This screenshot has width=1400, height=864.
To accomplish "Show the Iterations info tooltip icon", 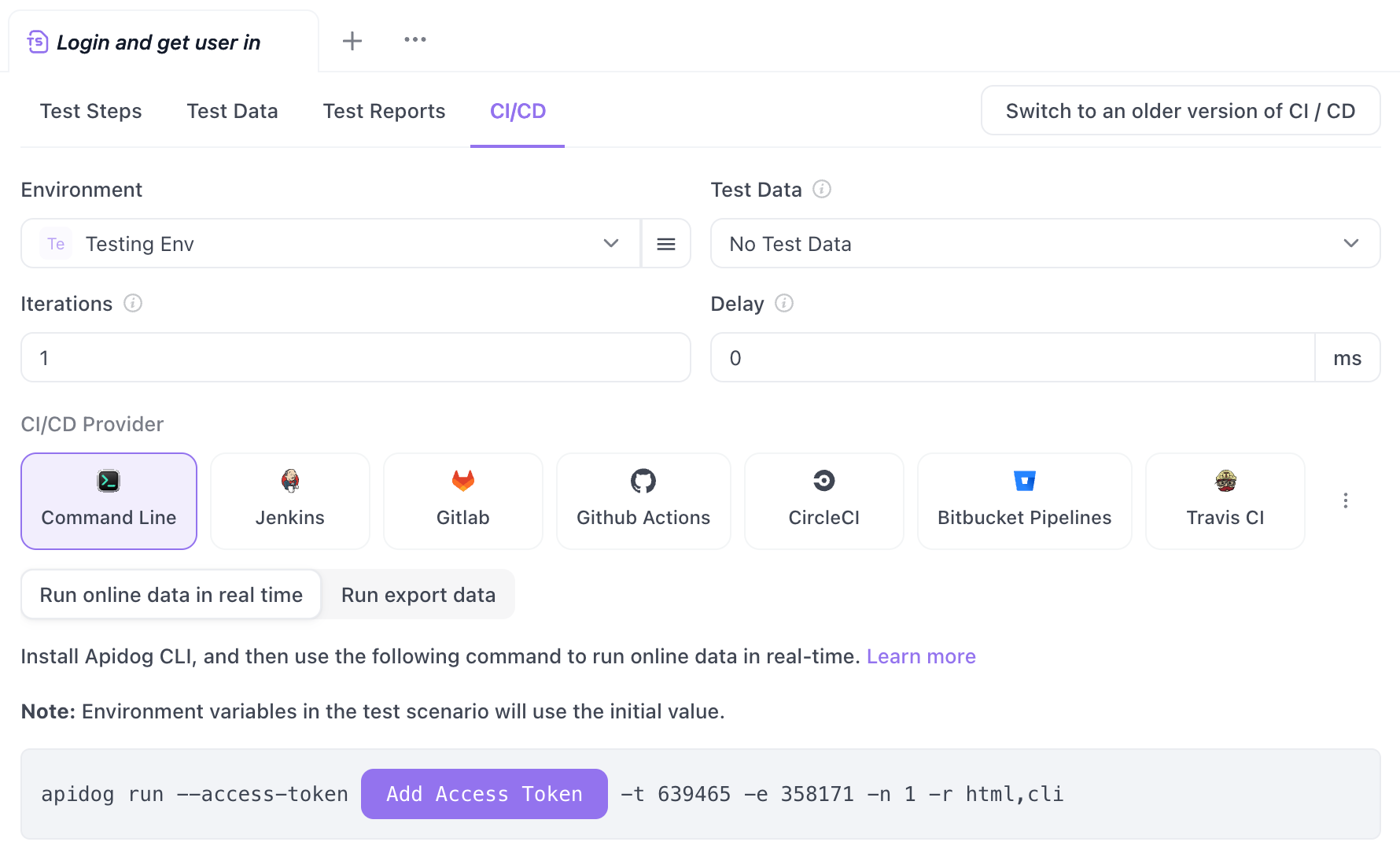I will pos(133,303).
